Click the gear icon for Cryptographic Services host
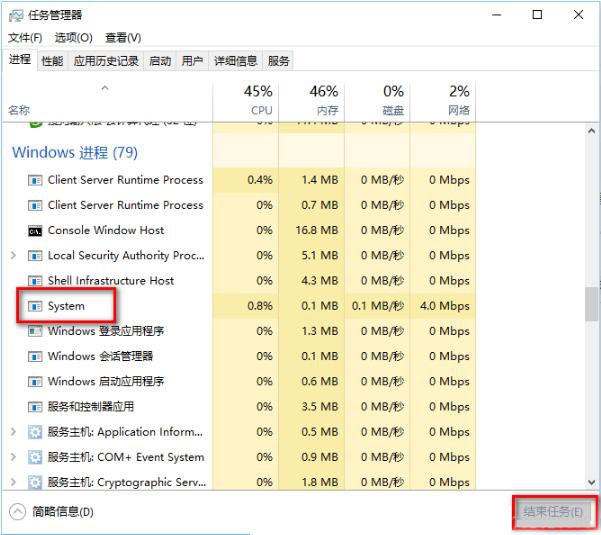The height and width of the screenshot is (535, 601). (x=35, y=482)
